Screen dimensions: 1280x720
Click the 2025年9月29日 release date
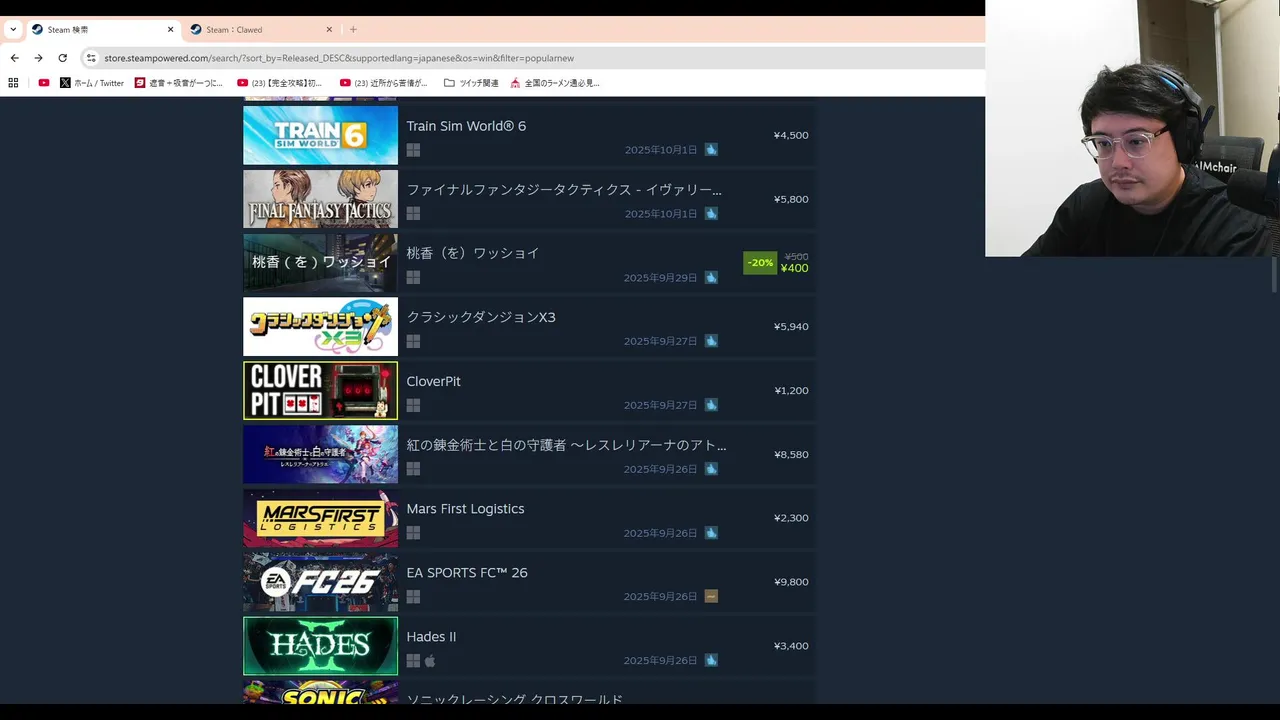pyautogui.click(x=660, y=278)
